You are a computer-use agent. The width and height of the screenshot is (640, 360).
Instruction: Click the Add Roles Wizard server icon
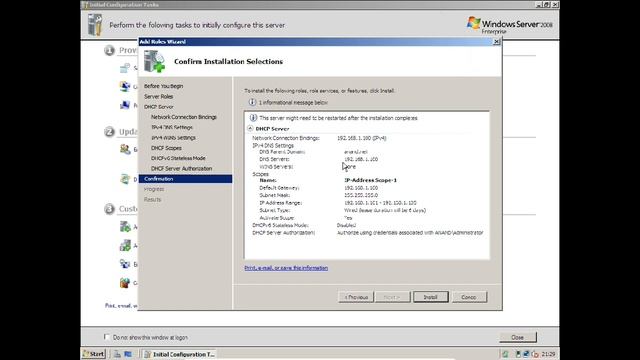[154, 61]
